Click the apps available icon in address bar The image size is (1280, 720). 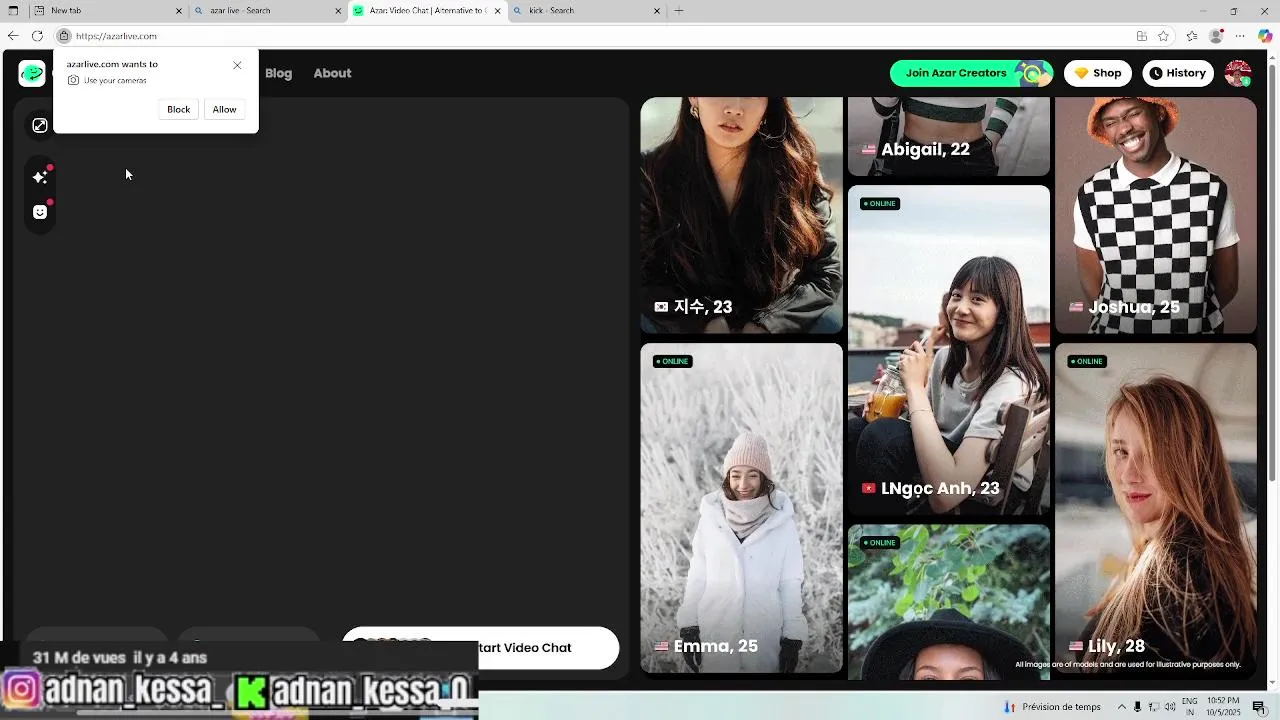(1141, 36)
